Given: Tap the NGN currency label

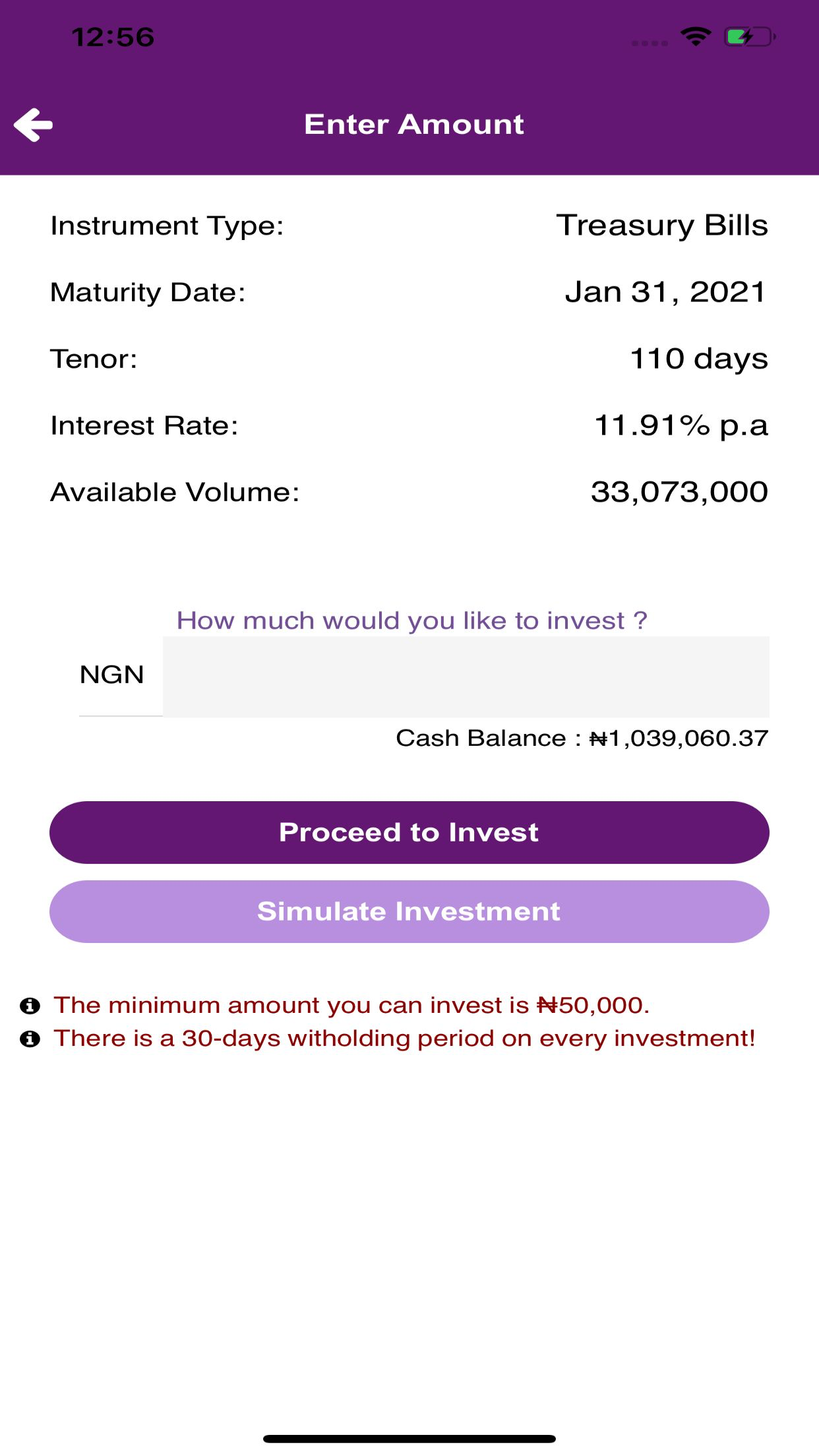Looking at the screenshot, I should pos(112,675).
